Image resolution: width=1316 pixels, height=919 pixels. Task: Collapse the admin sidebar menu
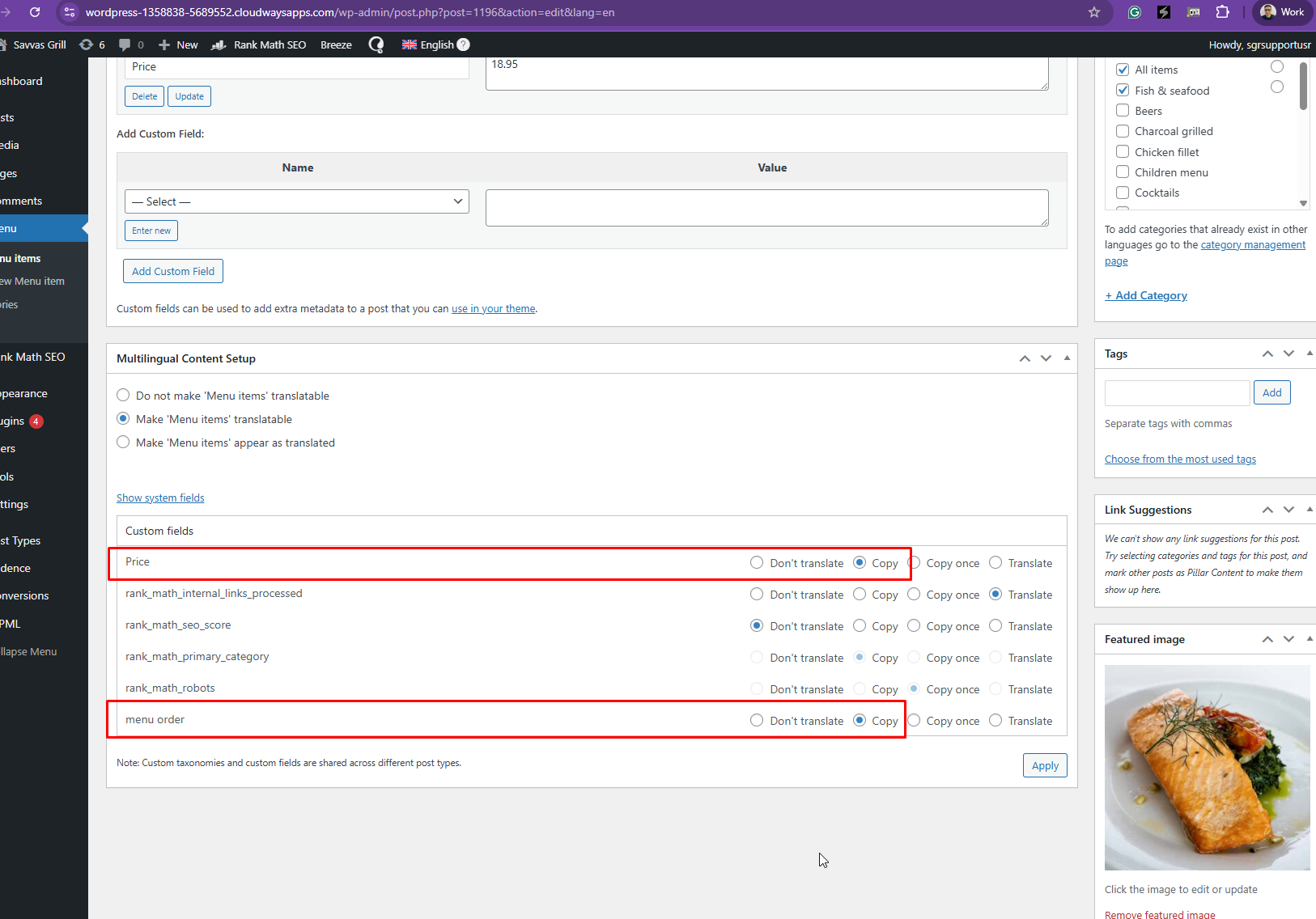[x=29, y=652]
